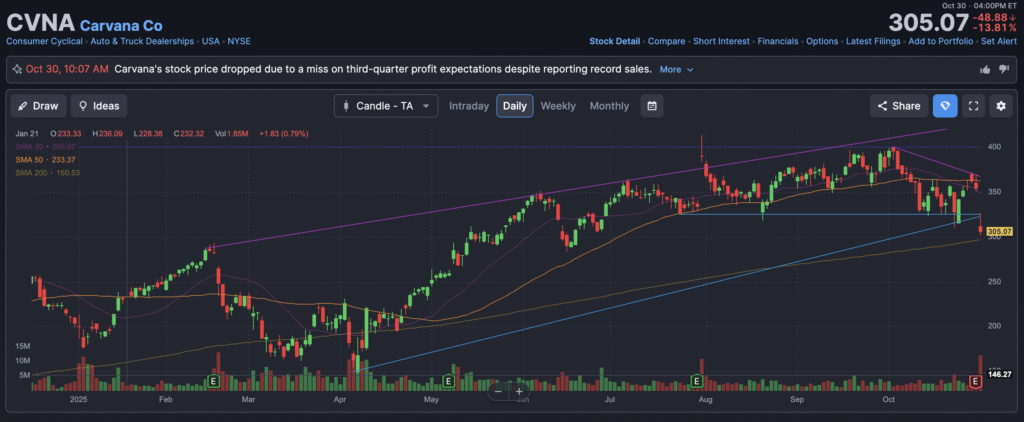Expand the news item with More

pyautogui.click(x=675, y=70)
